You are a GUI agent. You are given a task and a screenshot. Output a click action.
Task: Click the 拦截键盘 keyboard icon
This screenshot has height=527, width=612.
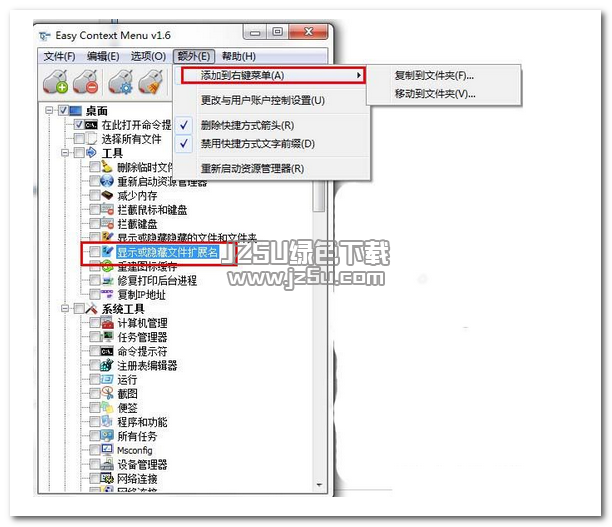(x=107, y=223)
